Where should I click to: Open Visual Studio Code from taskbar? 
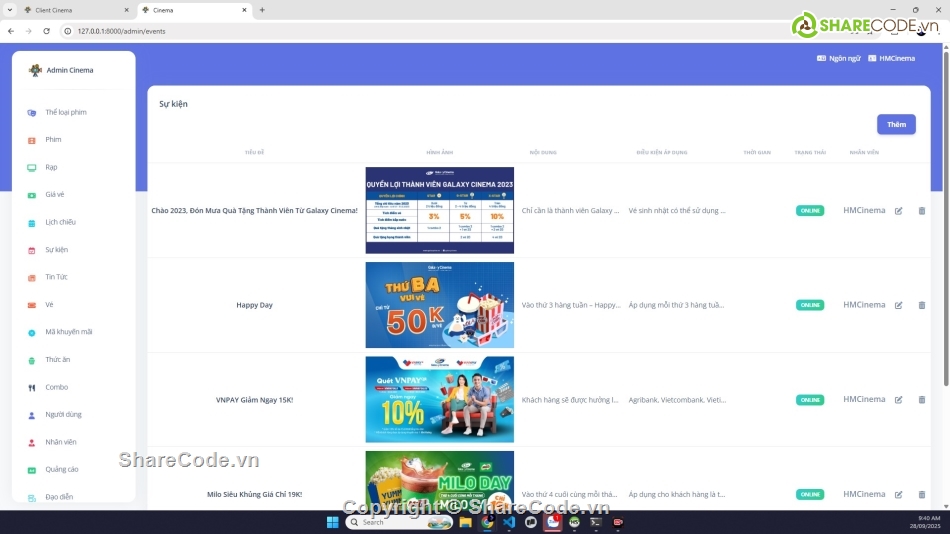(509, 522)
